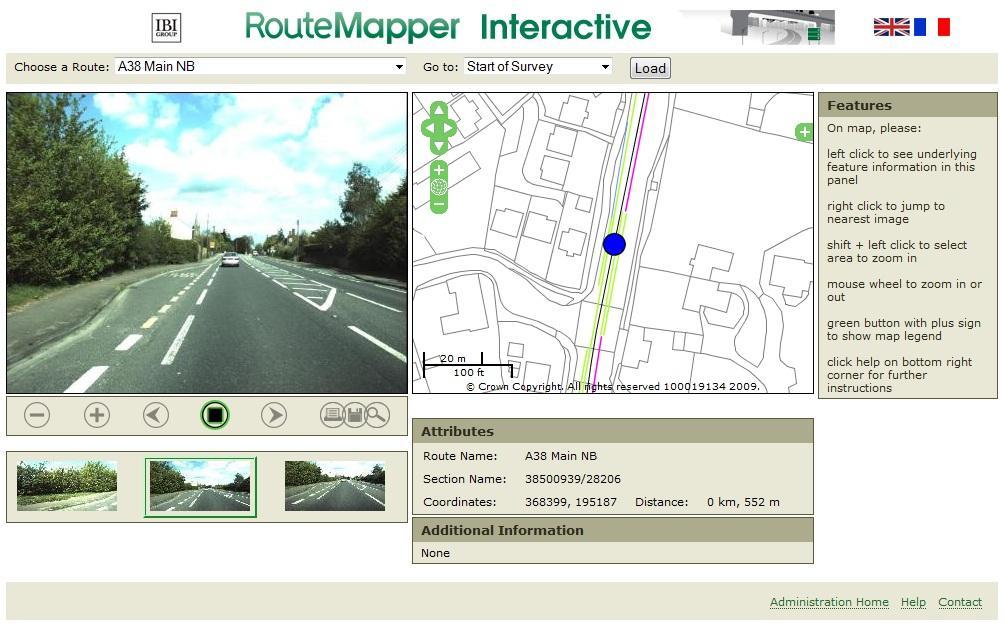The width and height of the screenshot is (1005, 626).
Task: Click the Crown Copyright notice on map
Action: click(x=612, y=386)
